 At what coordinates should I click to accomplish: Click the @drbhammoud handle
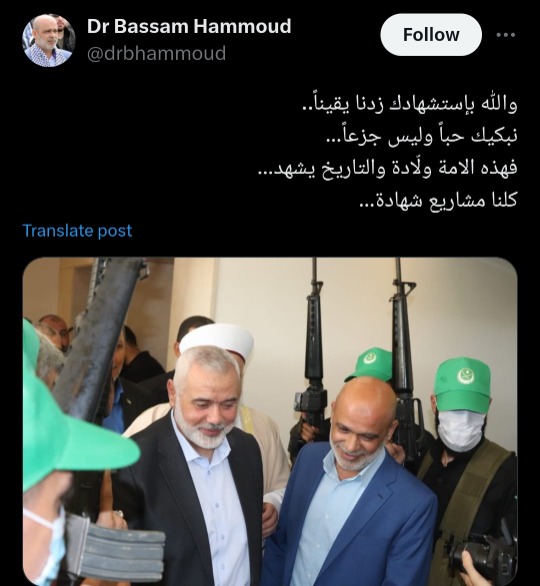[x=157, y=53]
